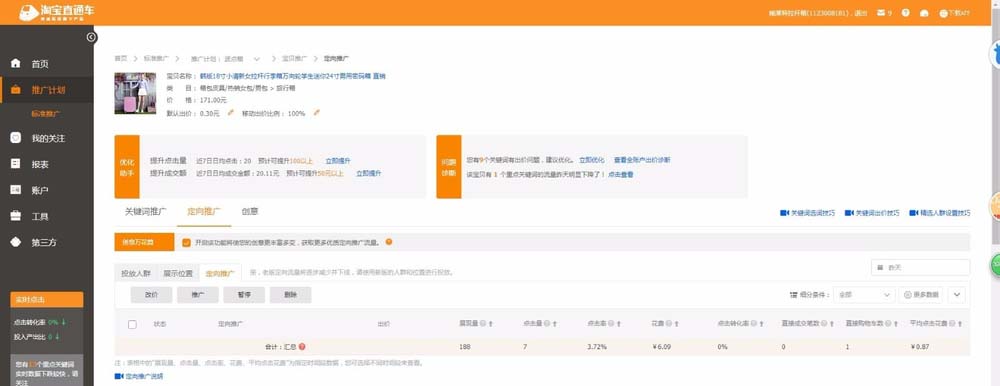
Task: Click the 暂停 button
Action: 244,295
